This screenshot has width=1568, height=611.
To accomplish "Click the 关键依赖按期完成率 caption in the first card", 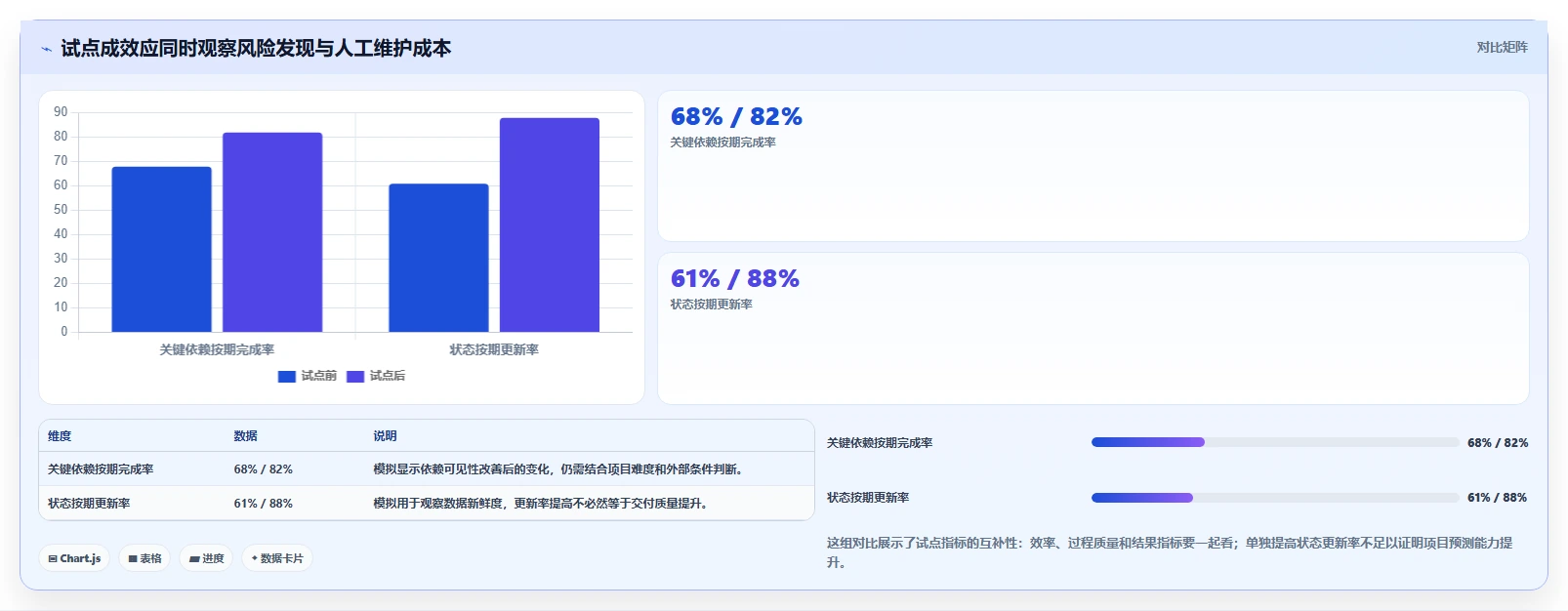I will click(723, 143).
